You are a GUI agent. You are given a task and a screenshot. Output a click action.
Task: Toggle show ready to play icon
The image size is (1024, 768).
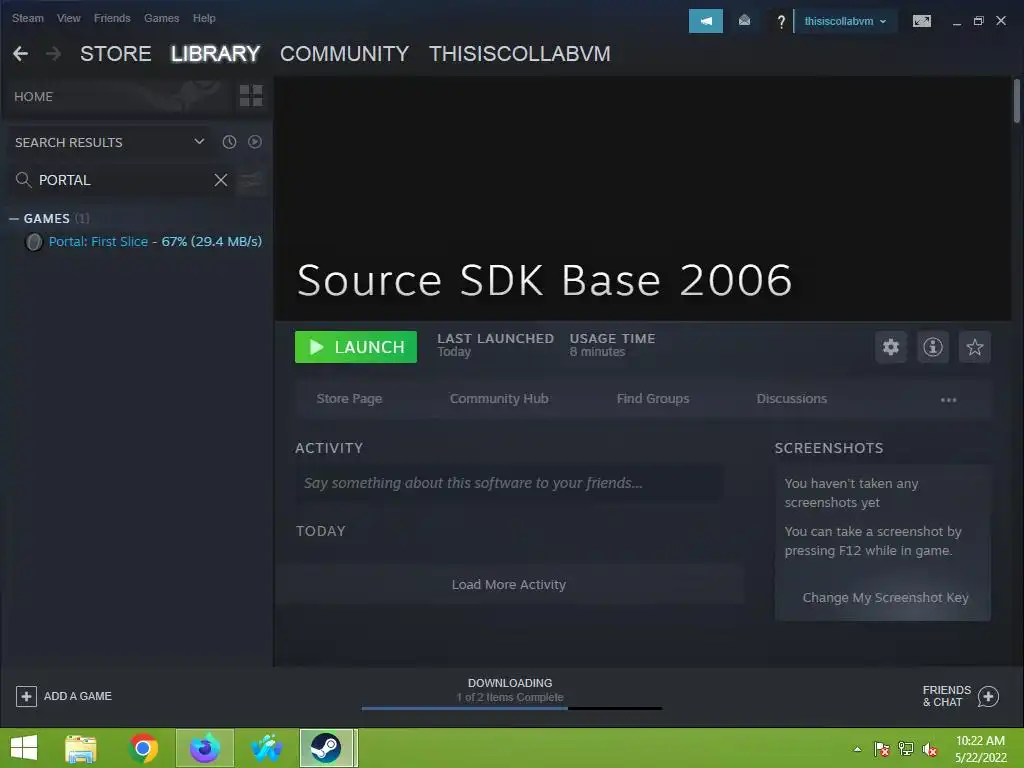pyautogui.click(x=255, y=142)
